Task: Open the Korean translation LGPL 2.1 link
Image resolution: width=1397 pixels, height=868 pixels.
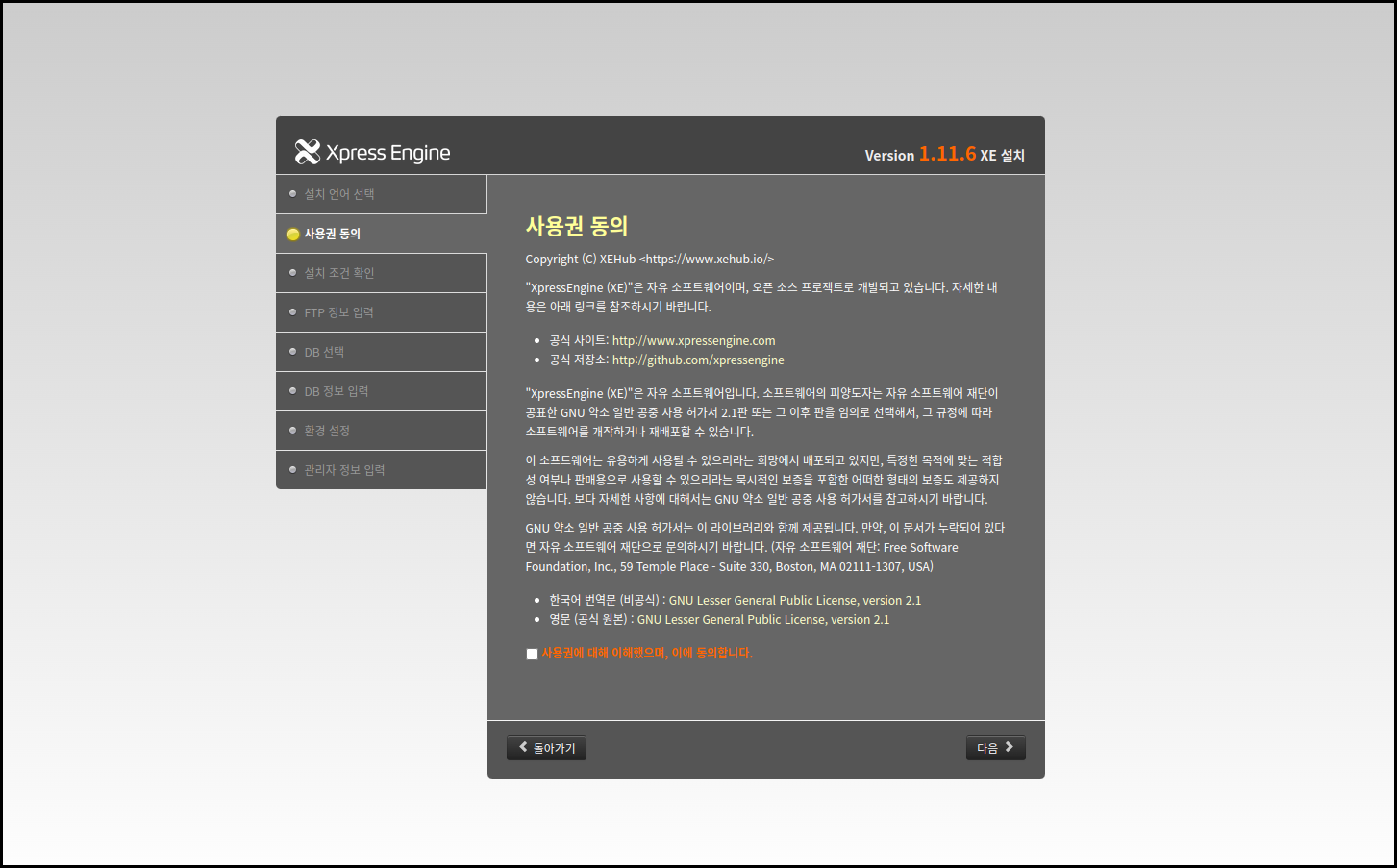Action: pyautogui.click(x=795, y=600)
